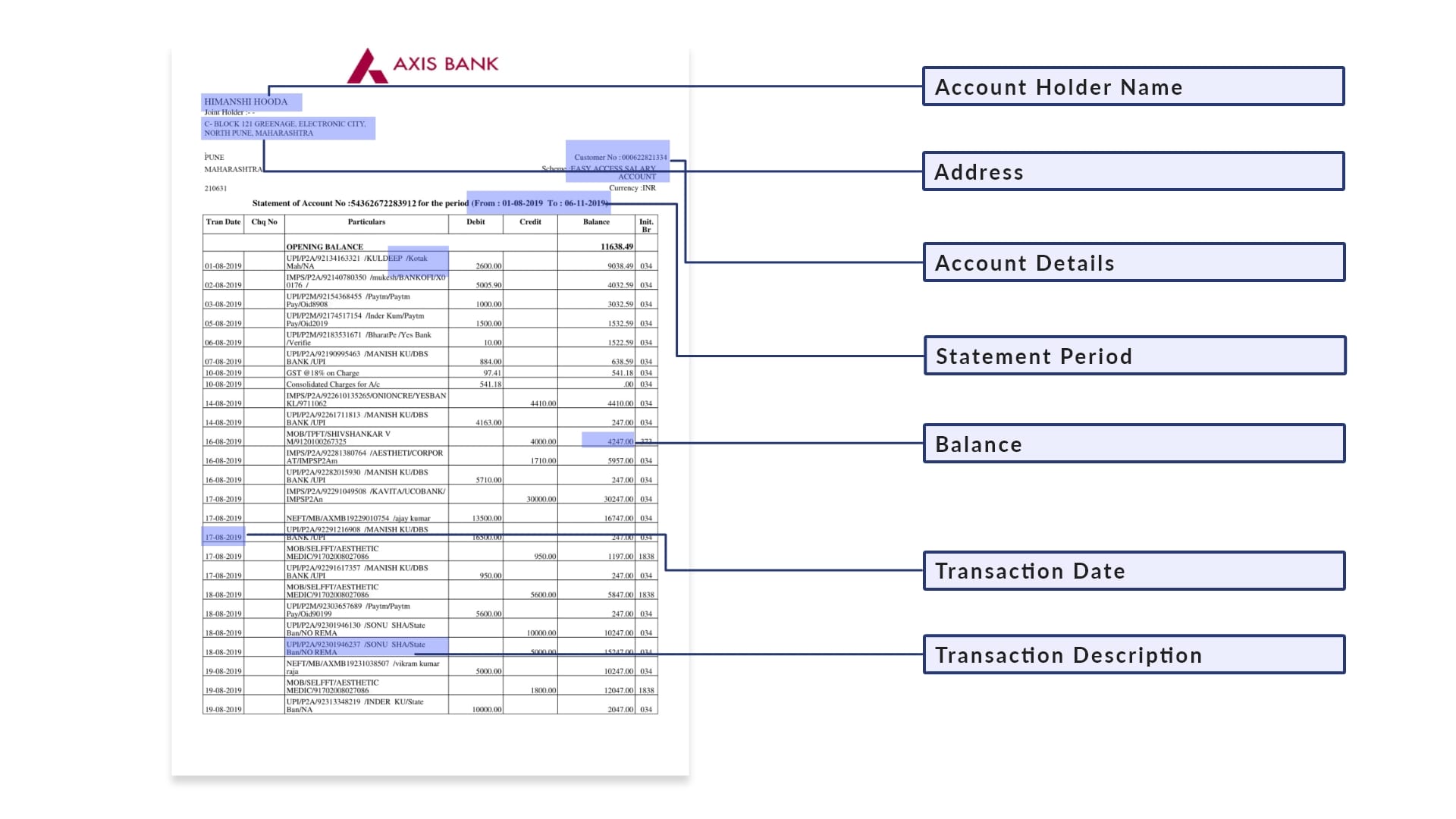Image resolution: width=1456 pixels, height=819 pixels.
Task: Click the Axis Bank logo
Action: click(425, 64)
